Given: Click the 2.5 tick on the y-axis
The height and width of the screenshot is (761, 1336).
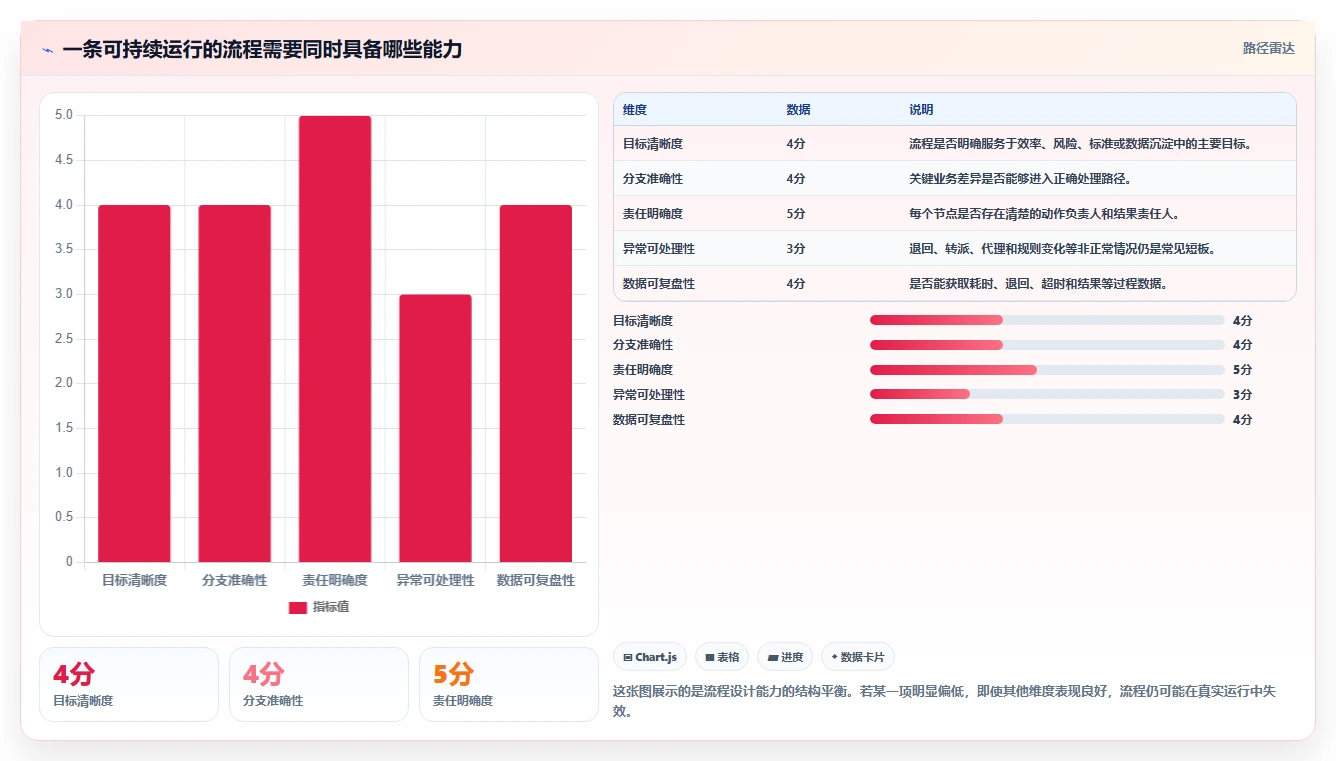Looking at the screenshot, I should point(64,339).
